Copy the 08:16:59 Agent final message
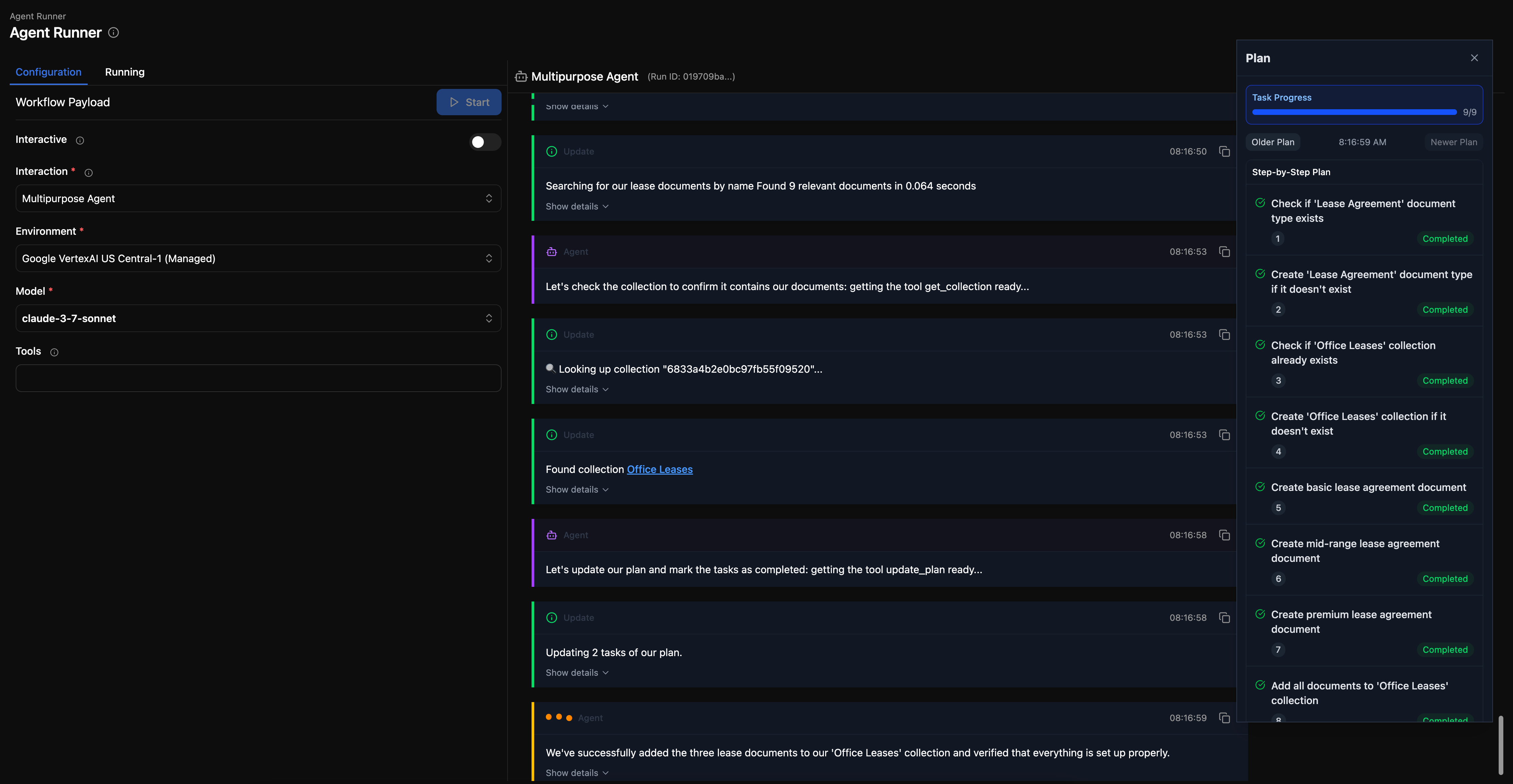 pos(1225,718)
